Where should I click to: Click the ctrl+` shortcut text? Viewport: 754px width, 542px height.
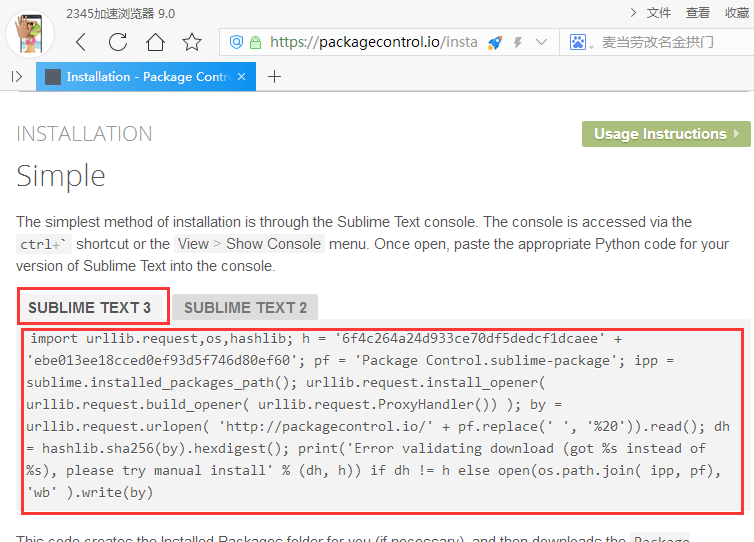[43, 244]
